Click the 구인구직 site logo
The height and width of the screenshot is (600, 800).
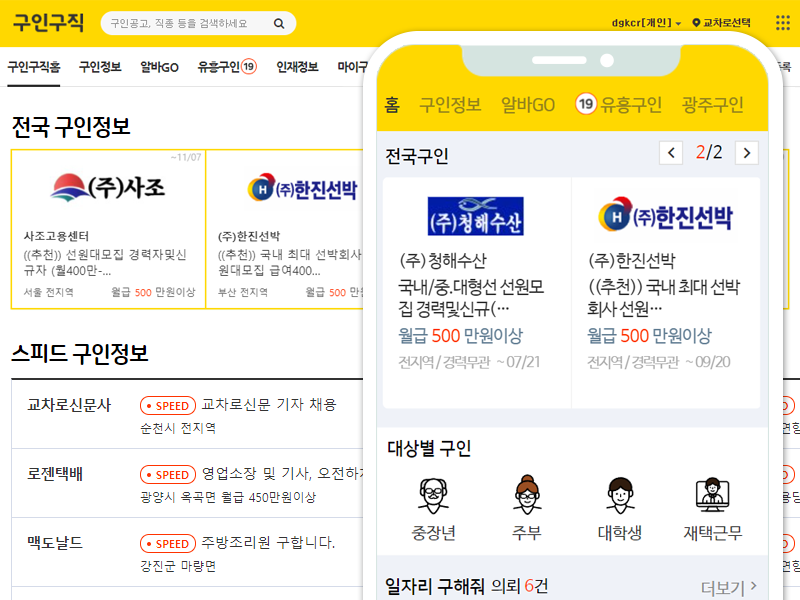tap(48, 22)
